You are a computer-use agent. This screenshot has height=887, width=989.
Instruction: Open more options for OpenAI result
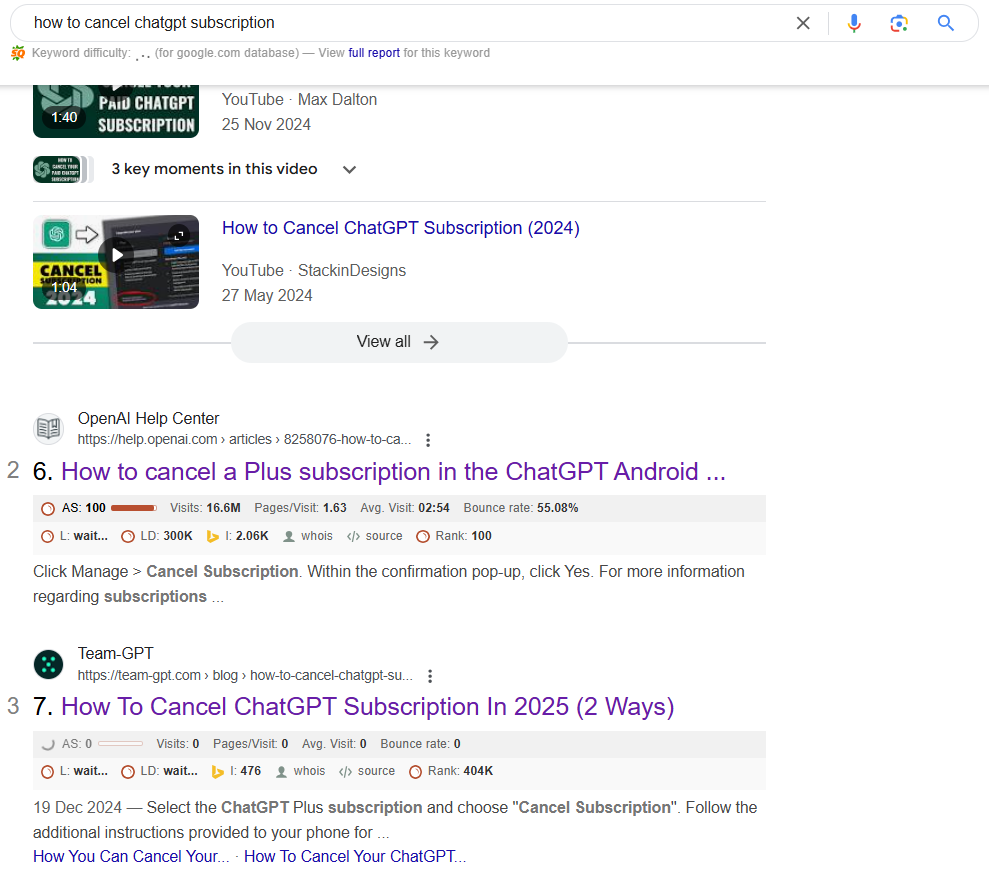coord(428,440)
